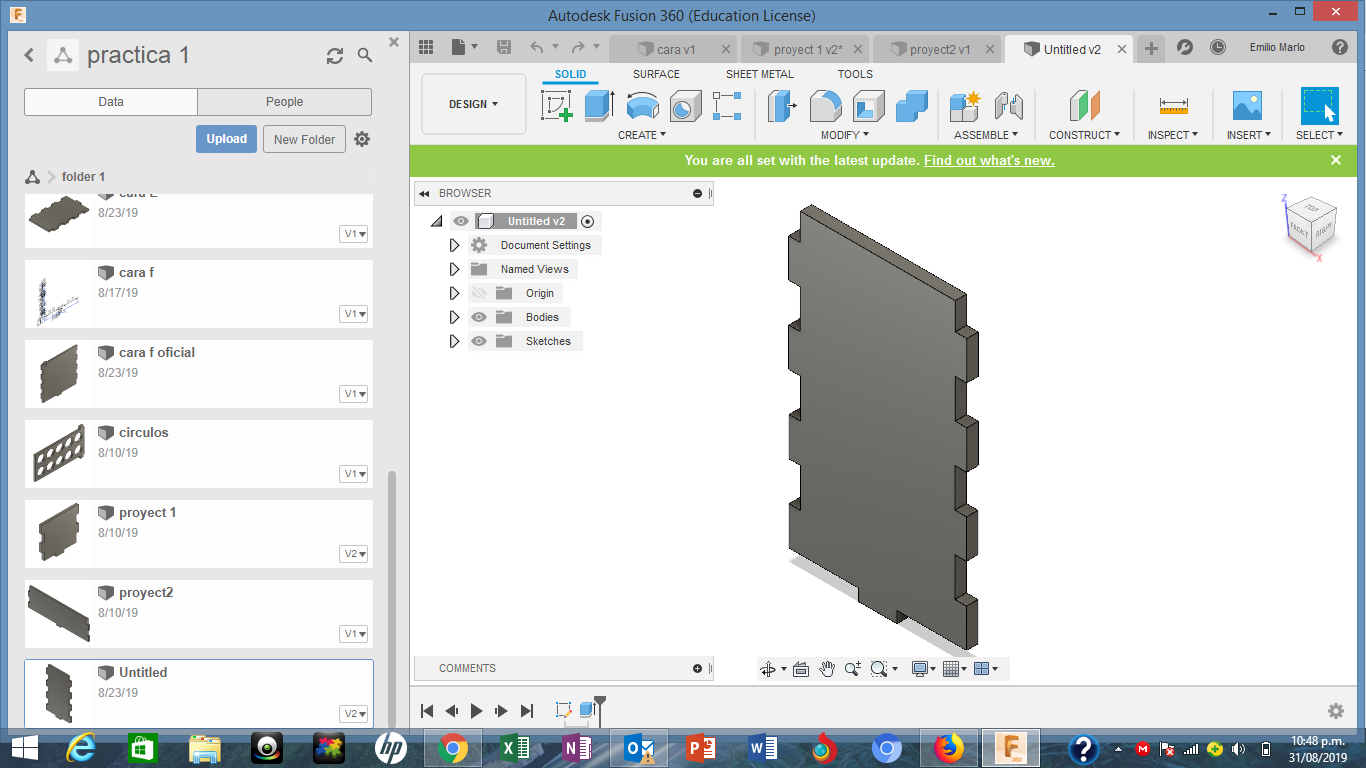Viewport: 1366px width, 768px height.
Task: Click the Upload button
Action: pyautogui.click(x=226, y=139)
